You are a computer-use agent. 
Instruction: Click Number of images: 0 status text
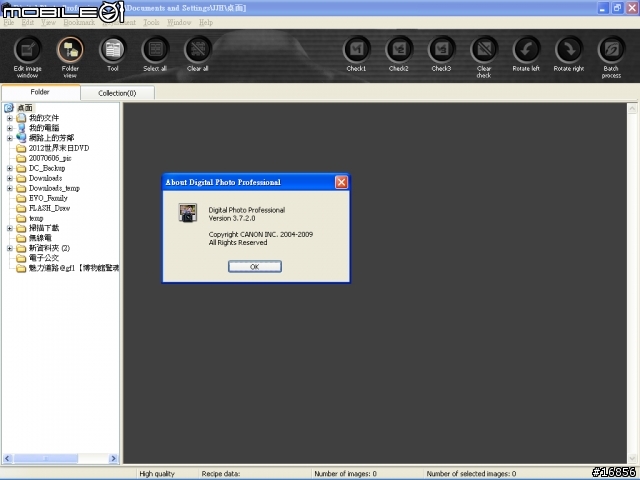tap(345, 473)
